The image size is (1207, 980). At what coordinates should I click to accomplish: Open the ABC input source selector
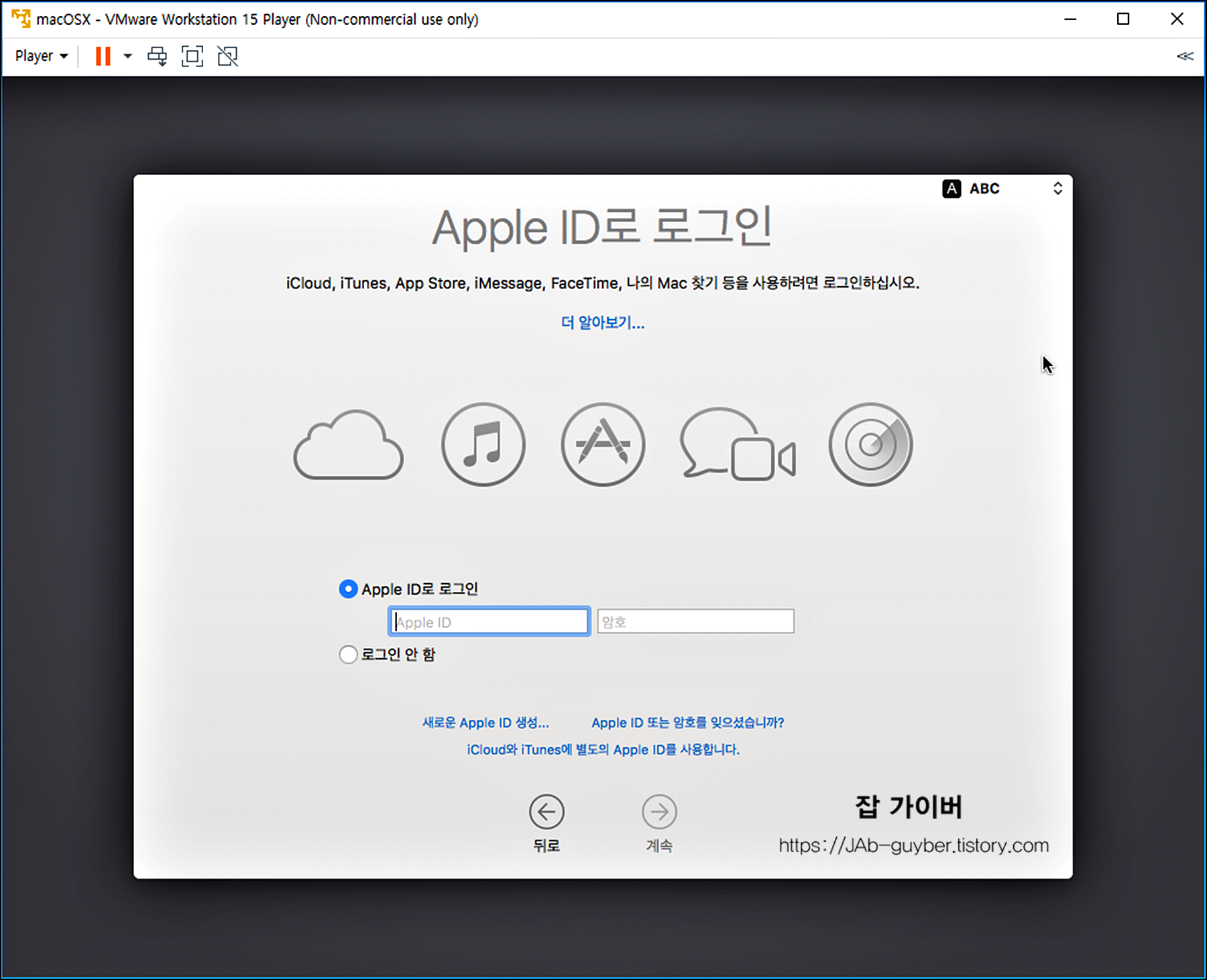(1002, 188)
